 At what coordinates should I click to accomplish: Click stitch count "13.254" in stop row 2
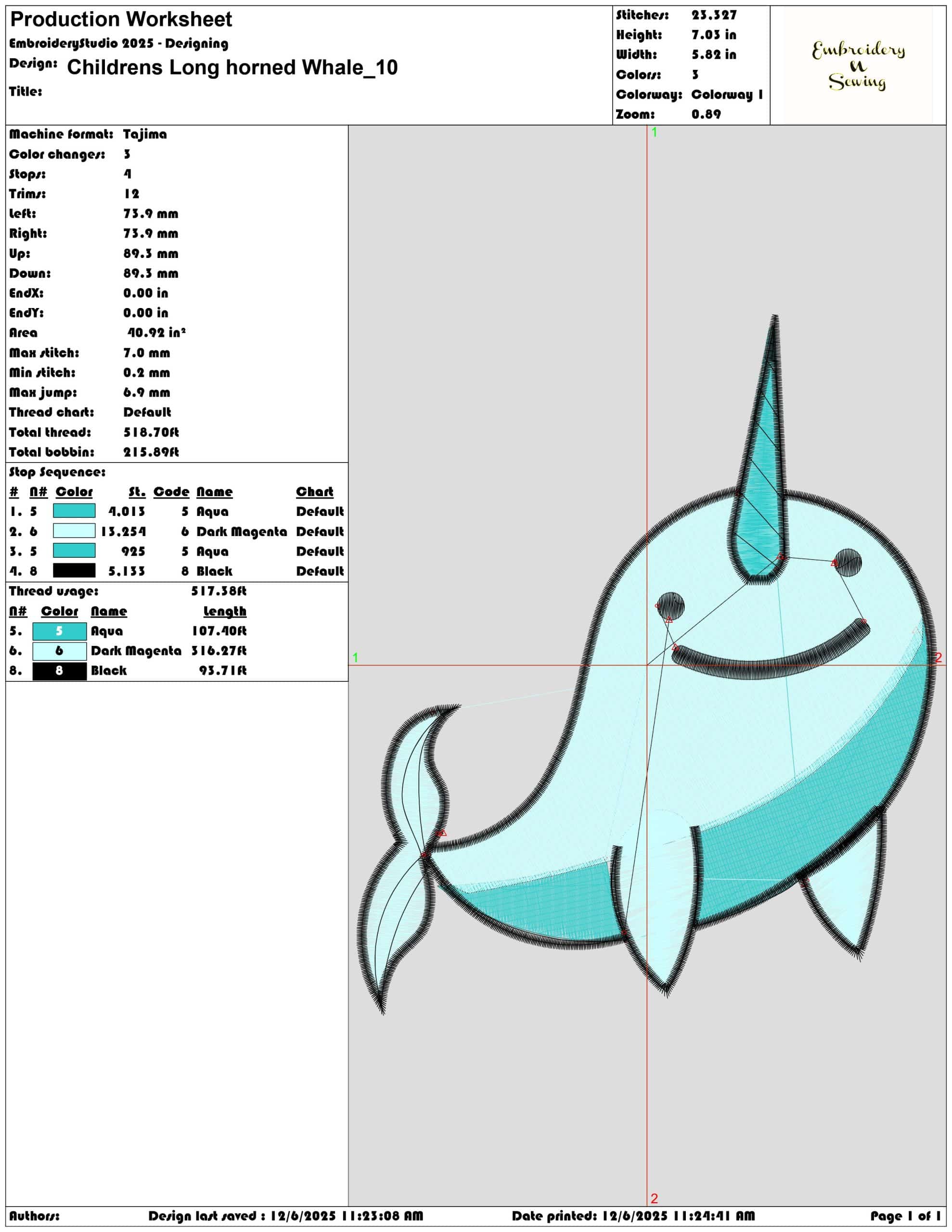point(123,531)
